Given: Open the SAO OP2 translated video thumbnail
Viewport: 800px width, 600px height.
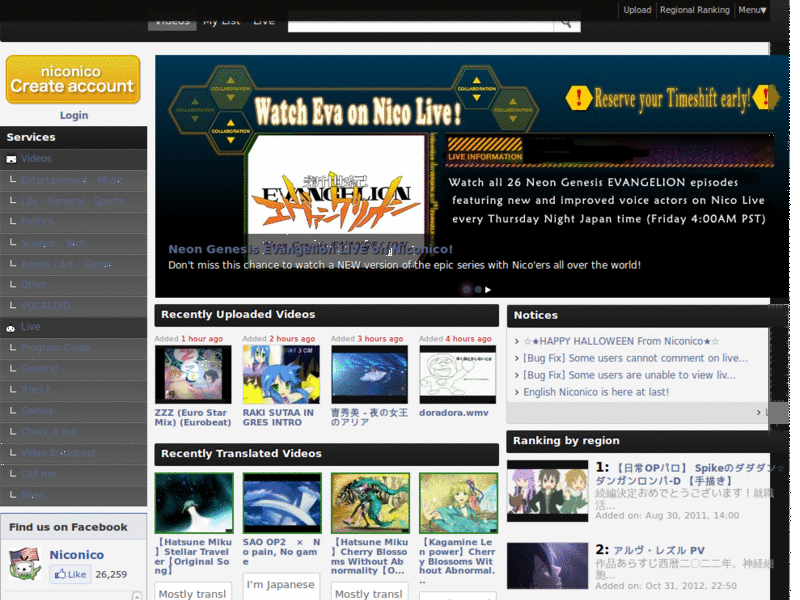Looking at the screenshot, I should [282, 503].
